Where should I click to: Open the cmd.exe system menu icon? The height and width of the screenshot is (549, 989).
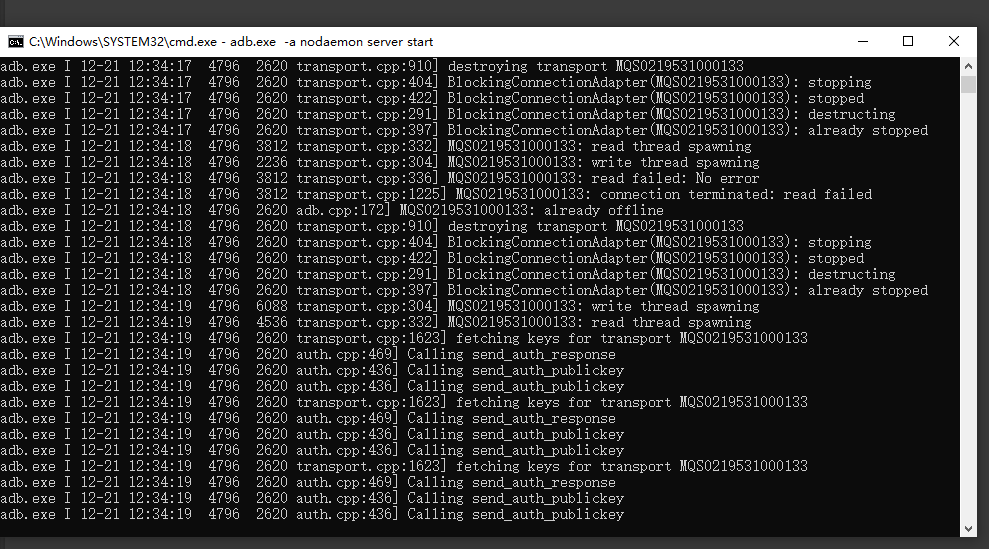click(x=16, y=42)
